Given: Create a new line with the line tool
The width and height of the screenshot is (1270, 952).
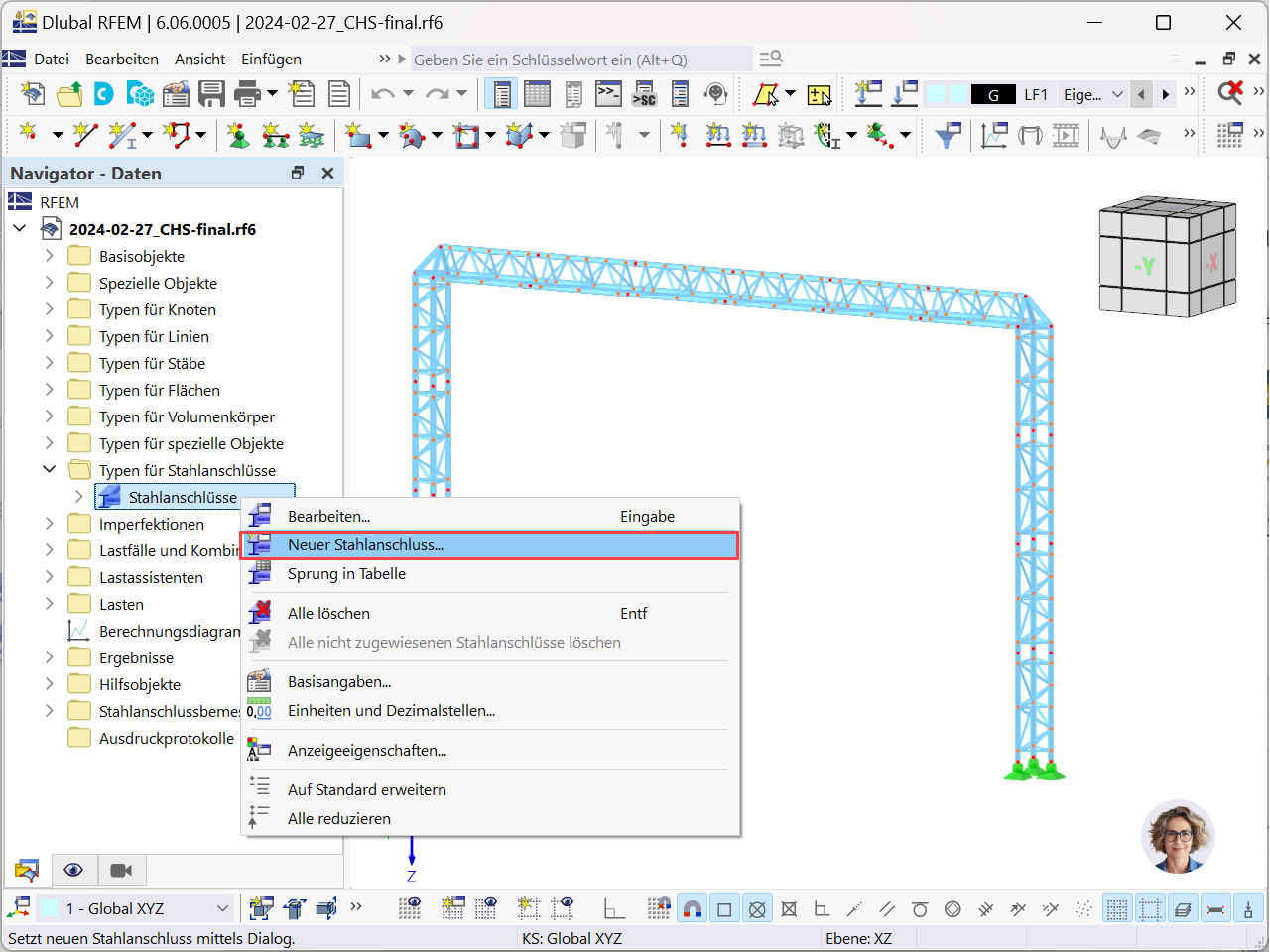Looking at the screenshot, I should coord(86,134).
